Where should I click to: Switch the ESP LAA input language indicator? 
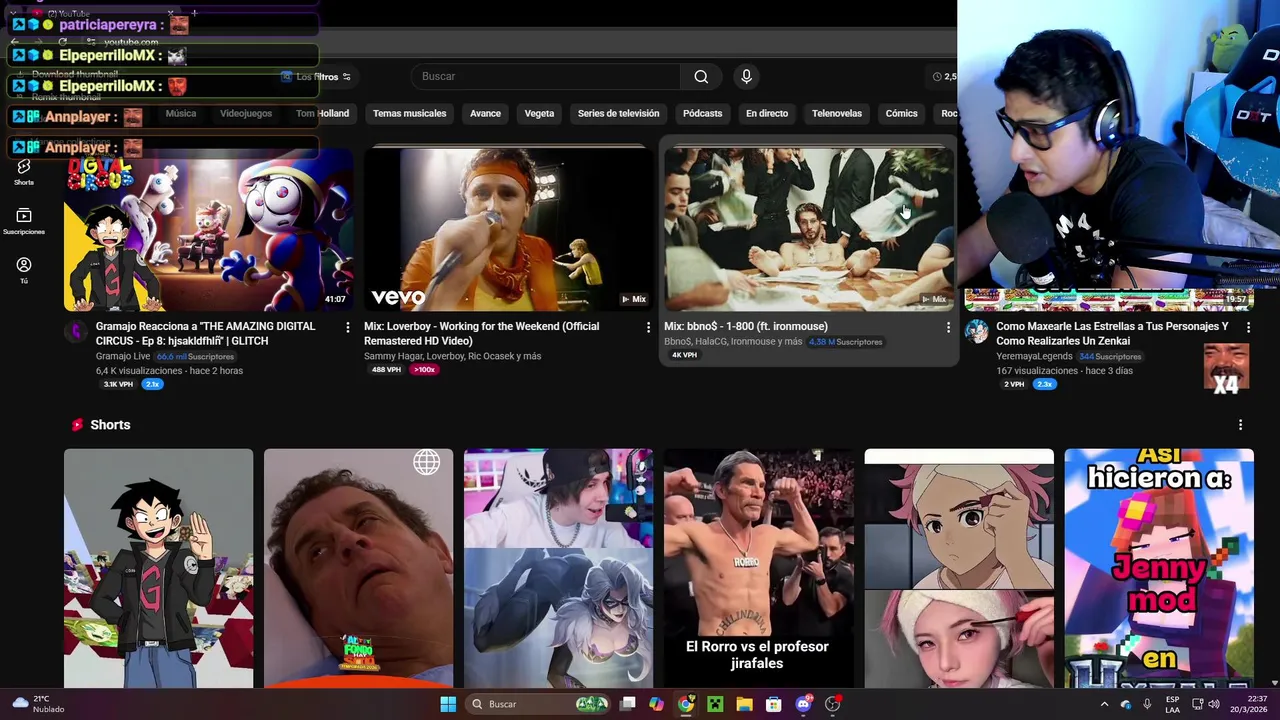pyautogui.click(x=1172, y=704)
